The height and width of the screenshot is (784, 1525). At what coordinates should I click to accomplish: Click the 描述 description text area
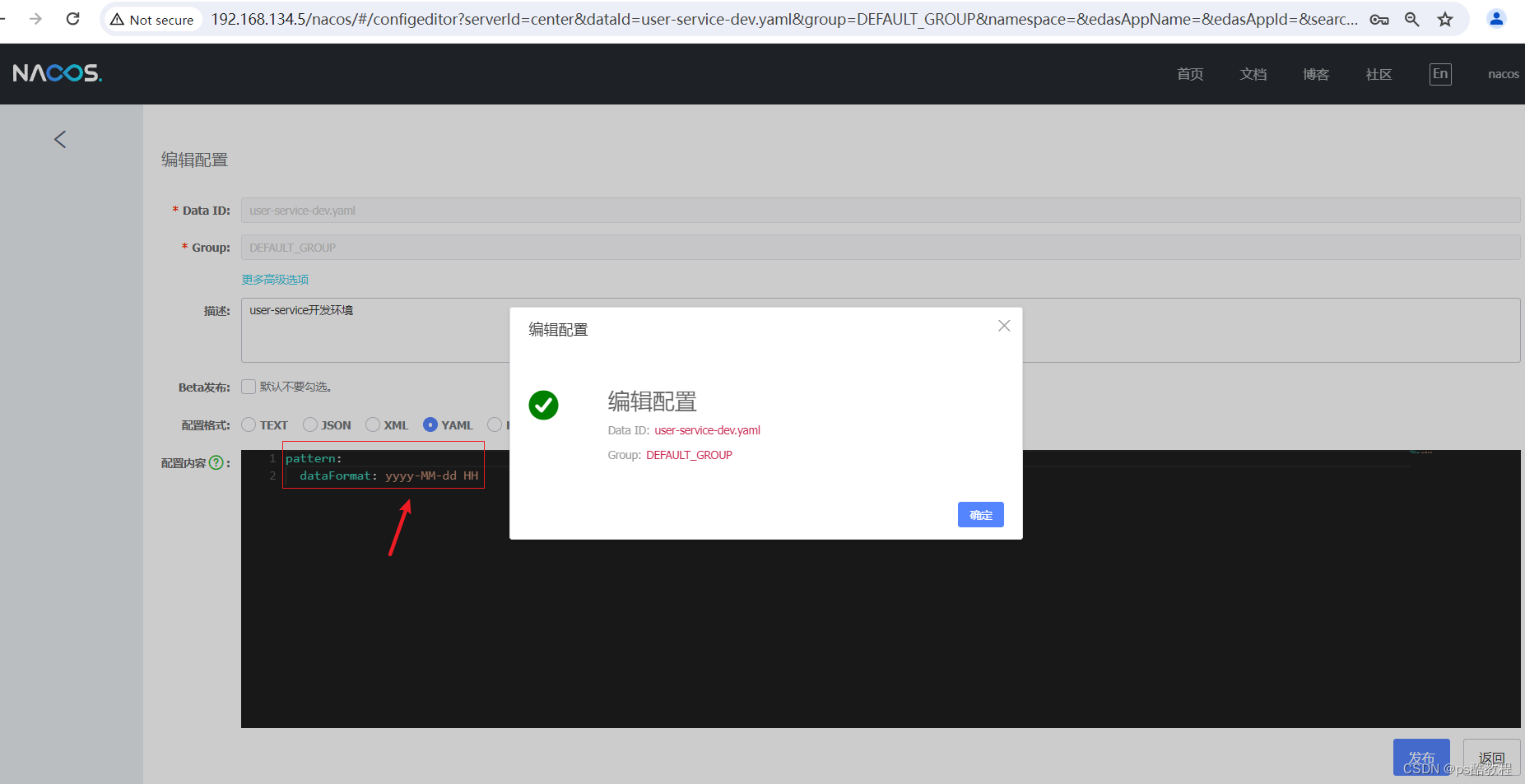click(881, 330)
